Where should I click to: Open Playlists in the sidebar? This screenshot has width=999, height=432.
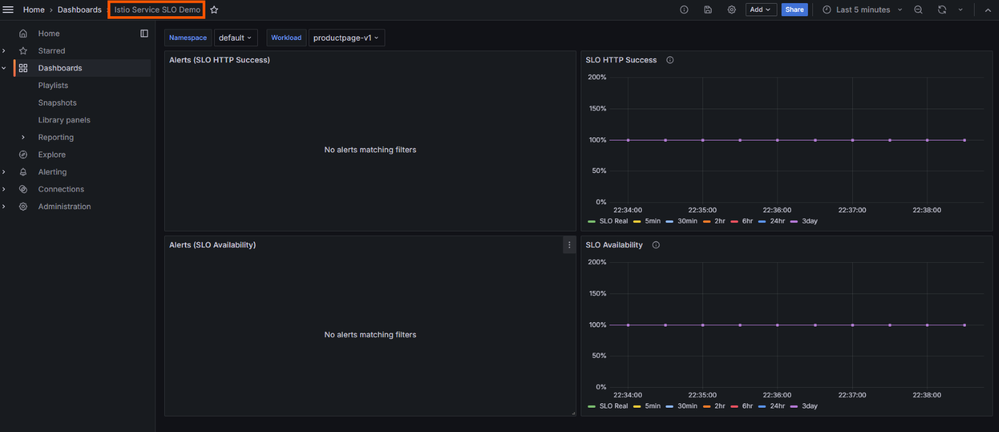(x=53, y=85)
